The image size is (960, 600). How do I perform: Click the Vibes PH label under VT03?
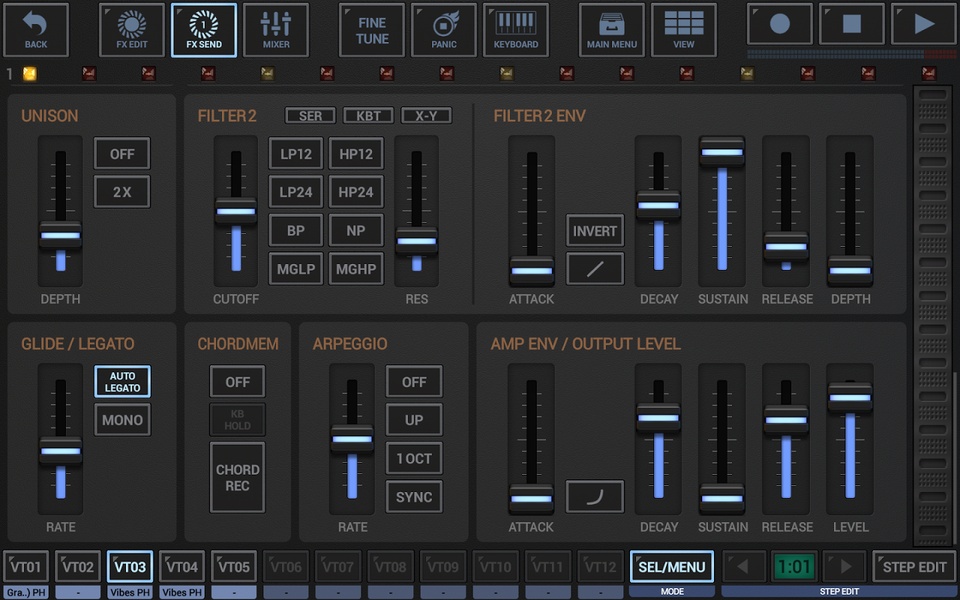[130, 593]
